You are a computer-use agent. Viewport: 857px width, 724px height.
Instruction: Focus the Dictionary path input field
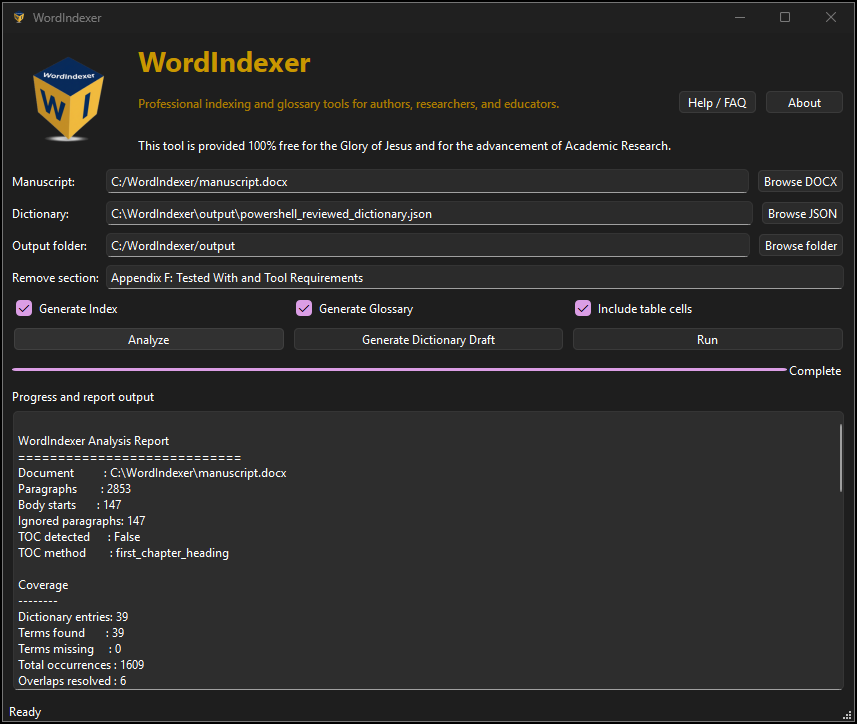[x=429, y=214]
